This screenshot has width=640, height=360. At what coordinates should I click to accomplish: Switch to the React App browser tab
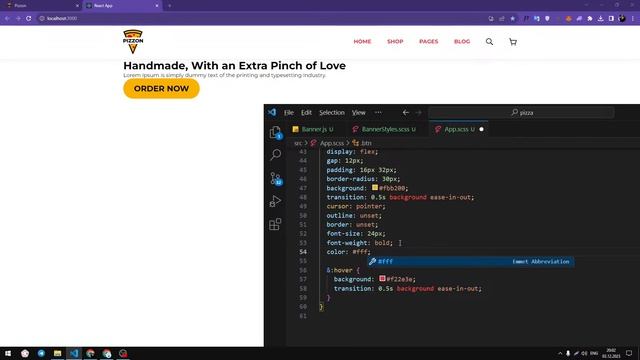pyautogui.click(x=122, y=6)
